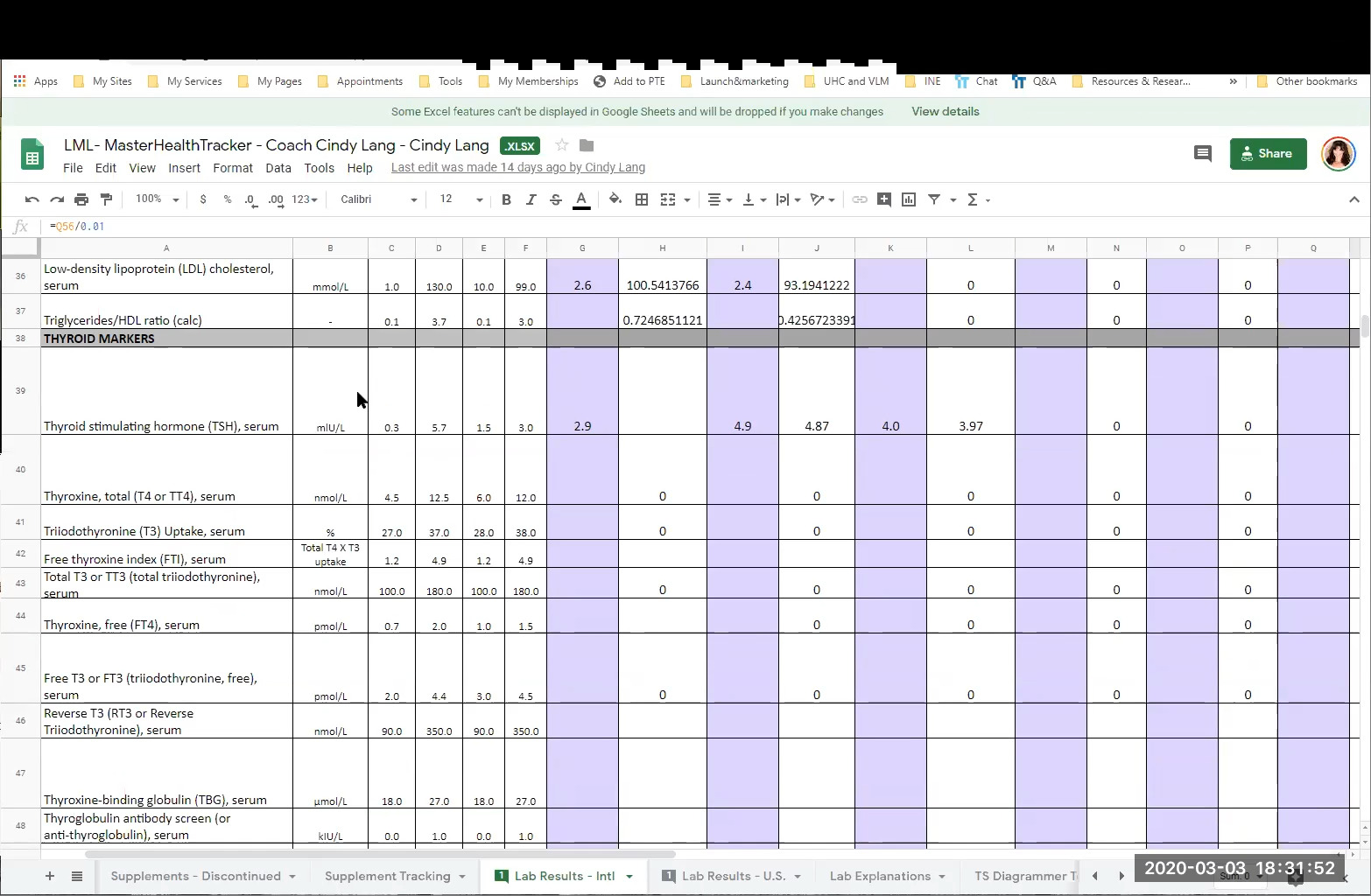
Task: Open the 100% zoom dropdown
Action: click(157, 200)
